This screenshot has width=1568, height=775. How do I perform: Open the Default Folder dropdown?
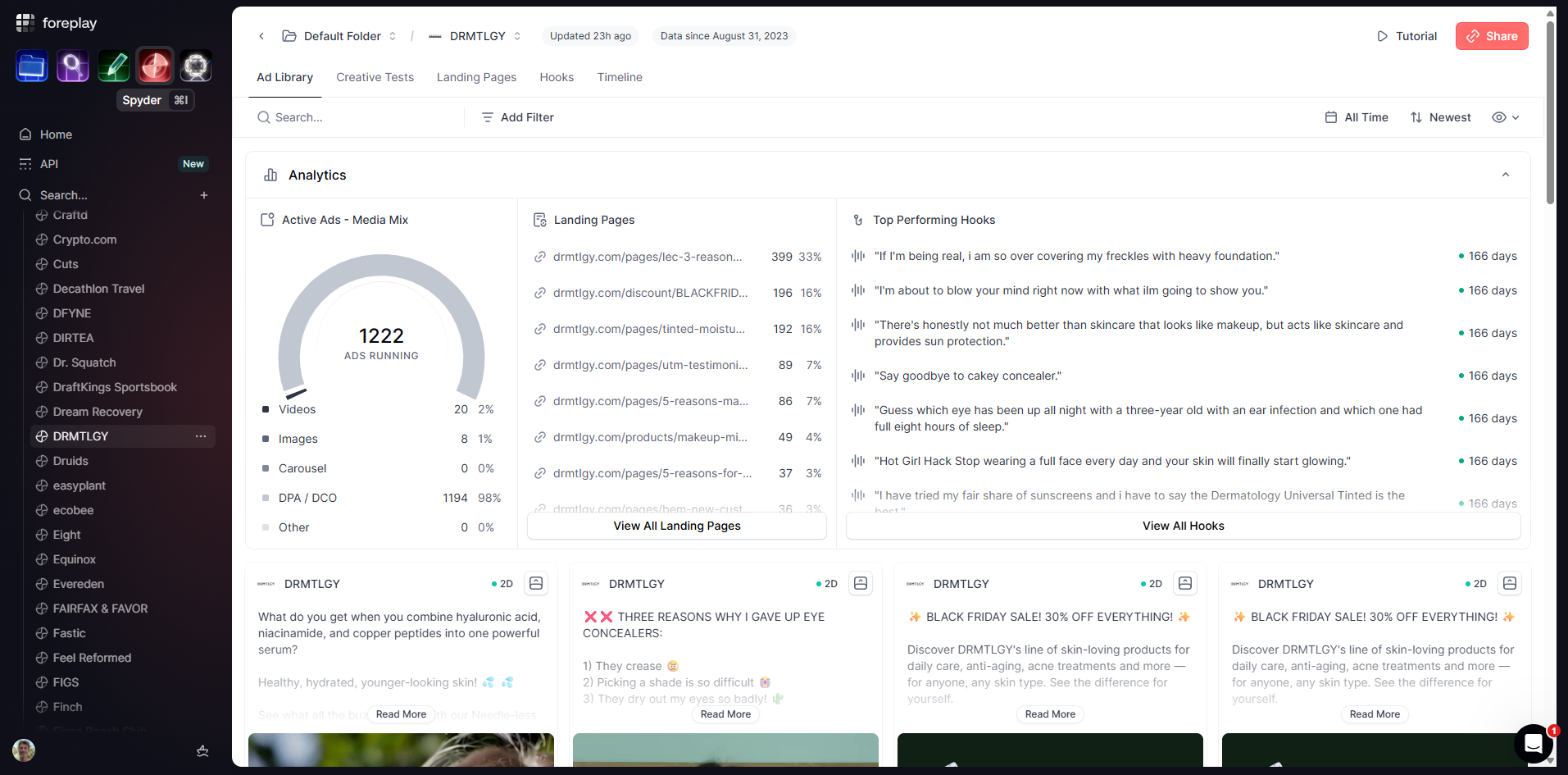coord(339,36)
